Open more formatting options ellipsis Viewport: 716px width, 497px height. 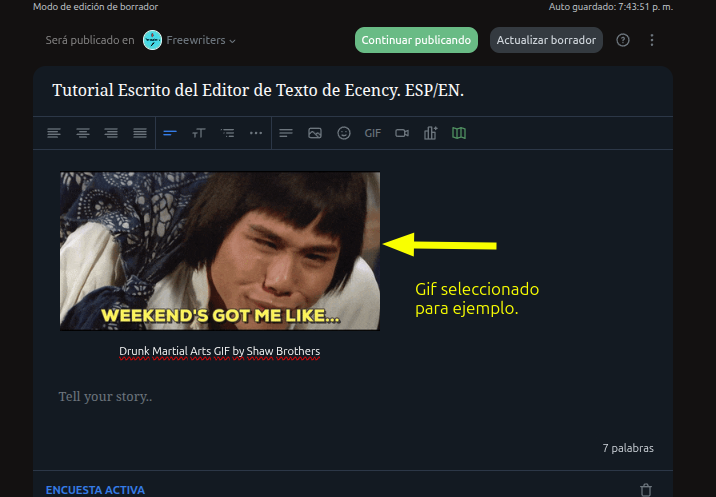pyautogui.click(x=256, y=133)
